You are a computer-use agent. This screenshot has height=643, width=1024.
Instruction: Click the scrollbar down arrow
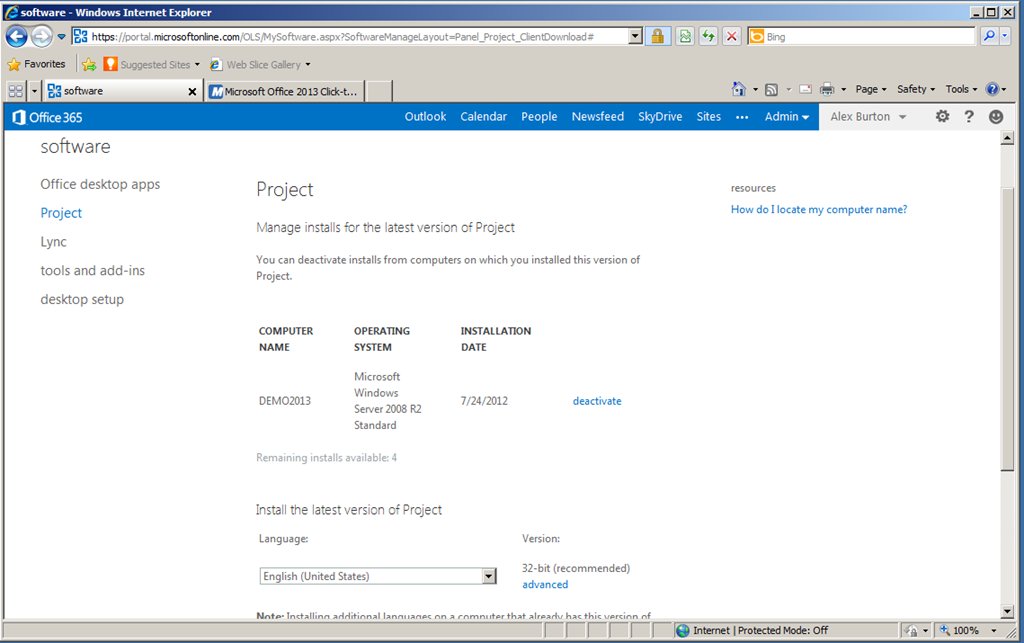[x=1007, y=612]
